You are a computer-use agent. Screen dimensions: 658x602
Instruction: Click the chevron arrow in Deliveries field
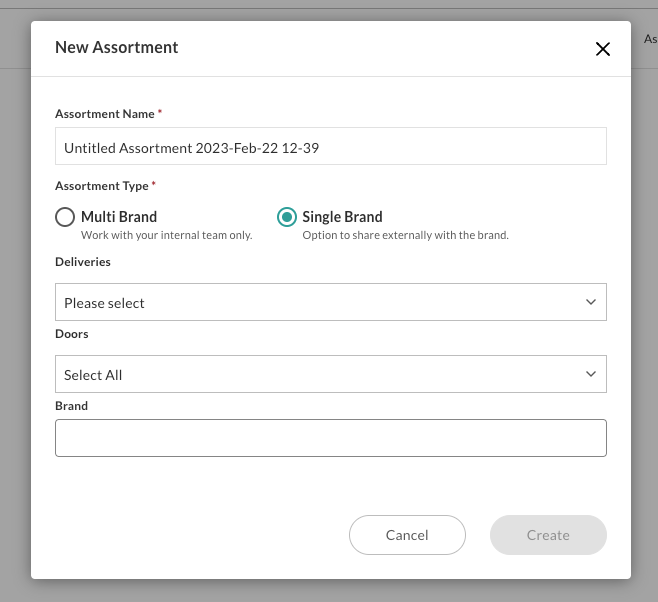click(590, 302)
